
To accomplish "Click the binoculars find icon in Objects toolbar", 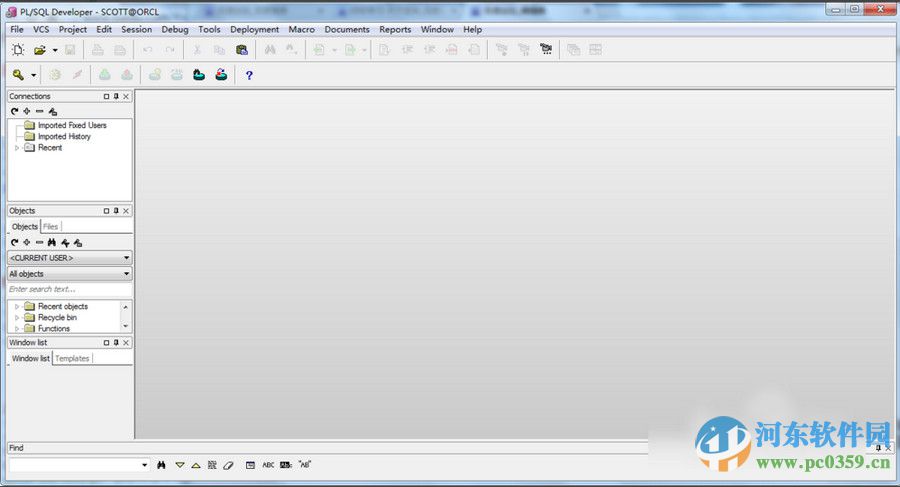I will pos(52,242).
